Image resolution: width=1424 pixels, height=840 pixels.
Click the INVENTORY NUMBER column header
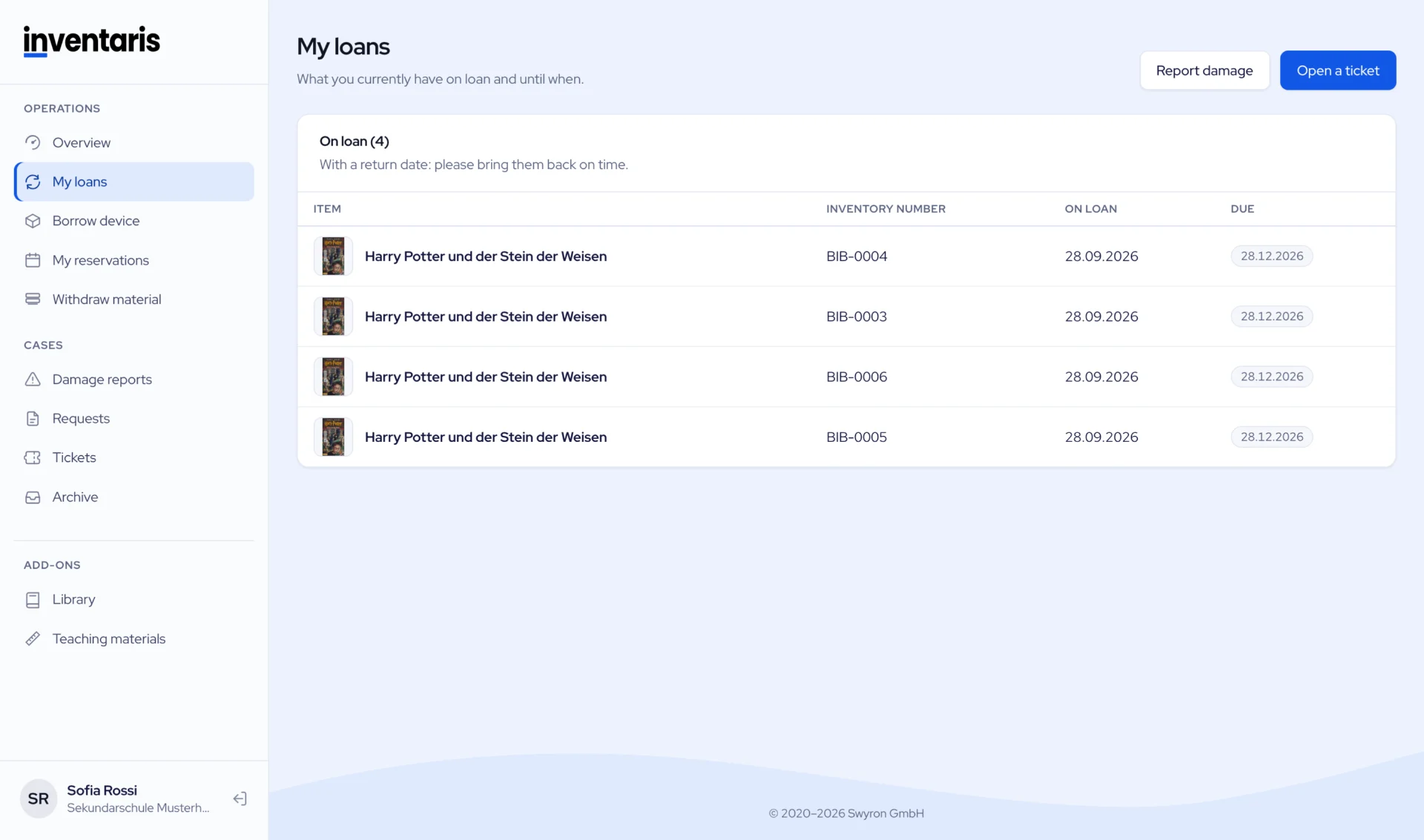point(886,209)
